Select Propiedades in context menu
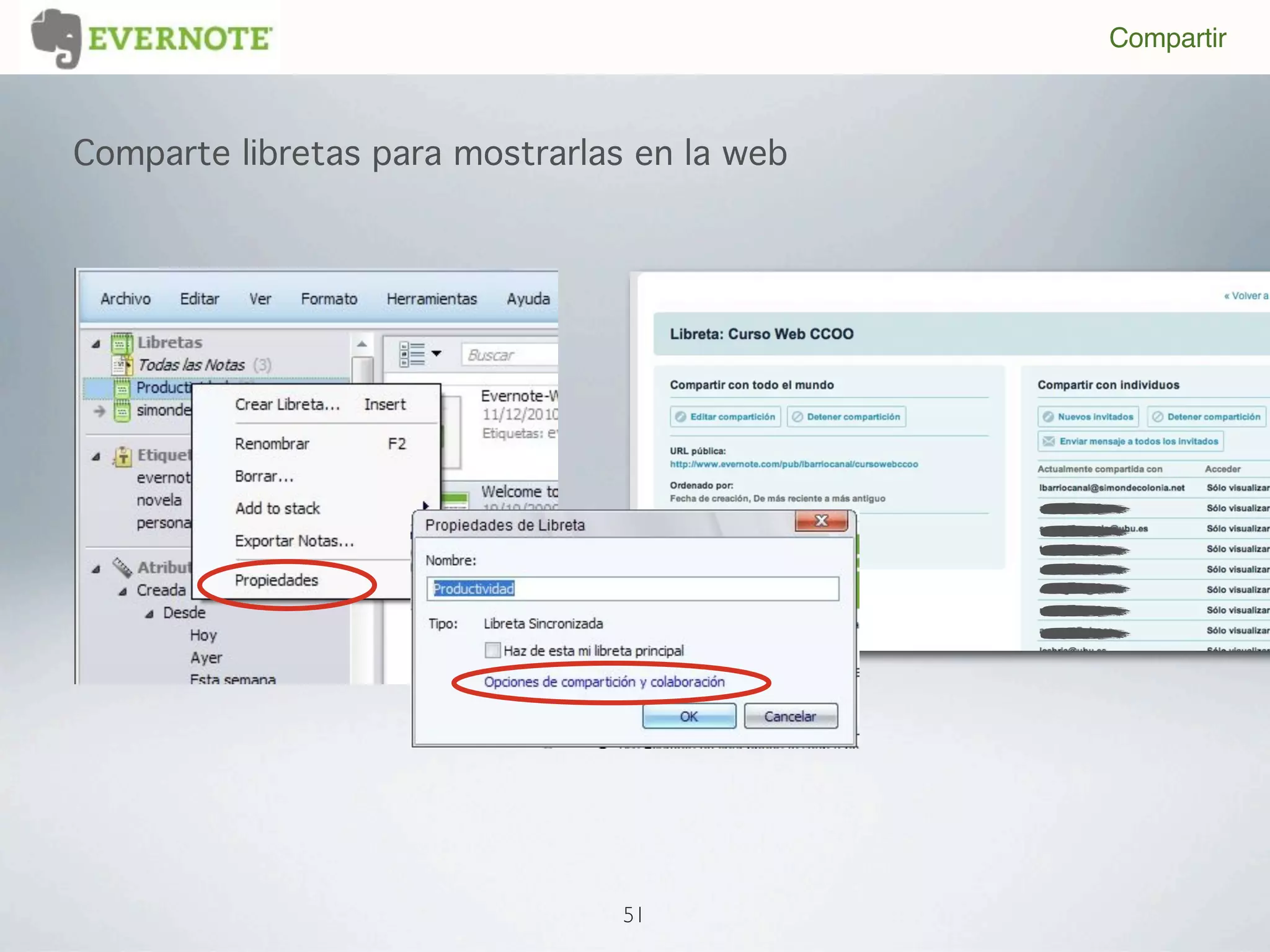The width and height of the screenshot is (1270, 952). (277, 580)
